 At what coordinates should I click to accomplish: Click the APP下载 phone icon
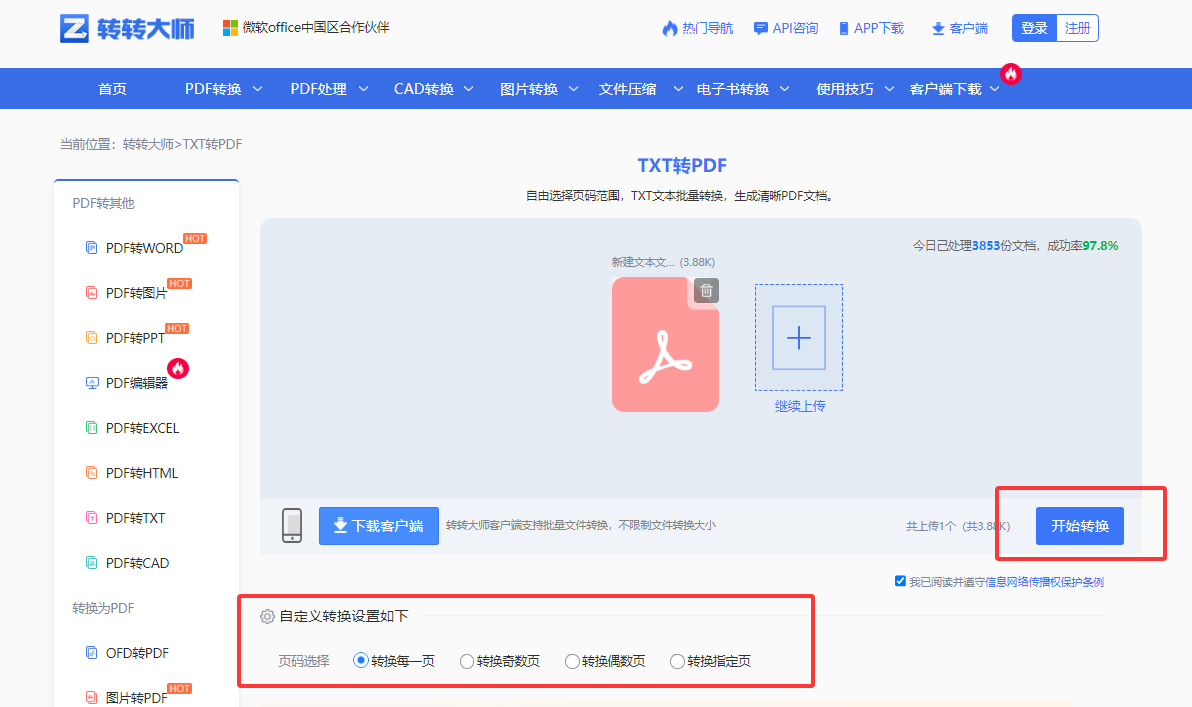tap(844, 29)
